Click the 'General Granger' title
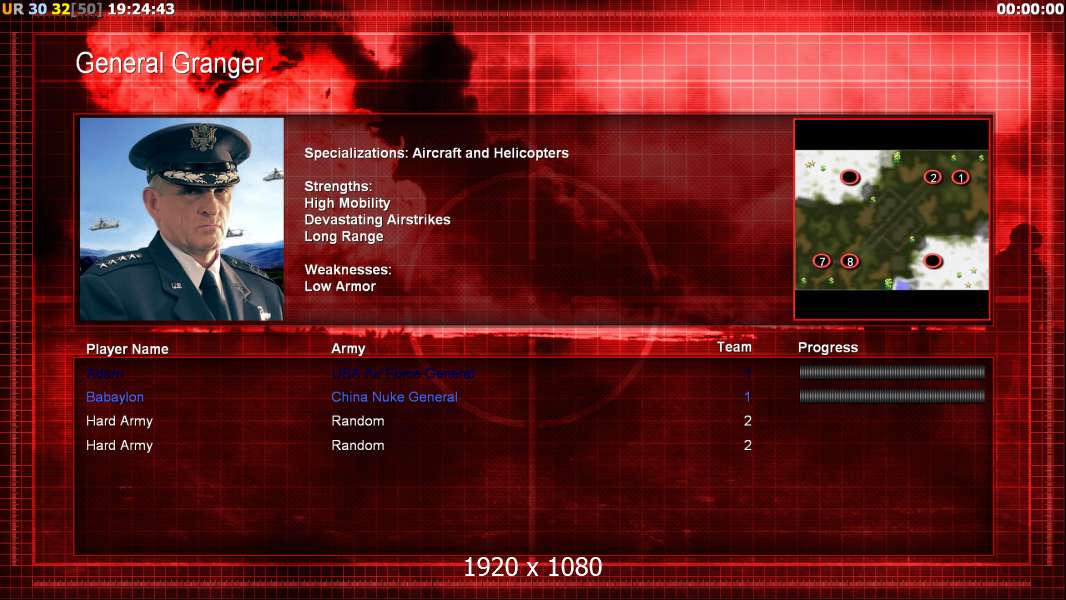Image resolution: width=1066 pixels, height=600 pixels. point(169,64)
